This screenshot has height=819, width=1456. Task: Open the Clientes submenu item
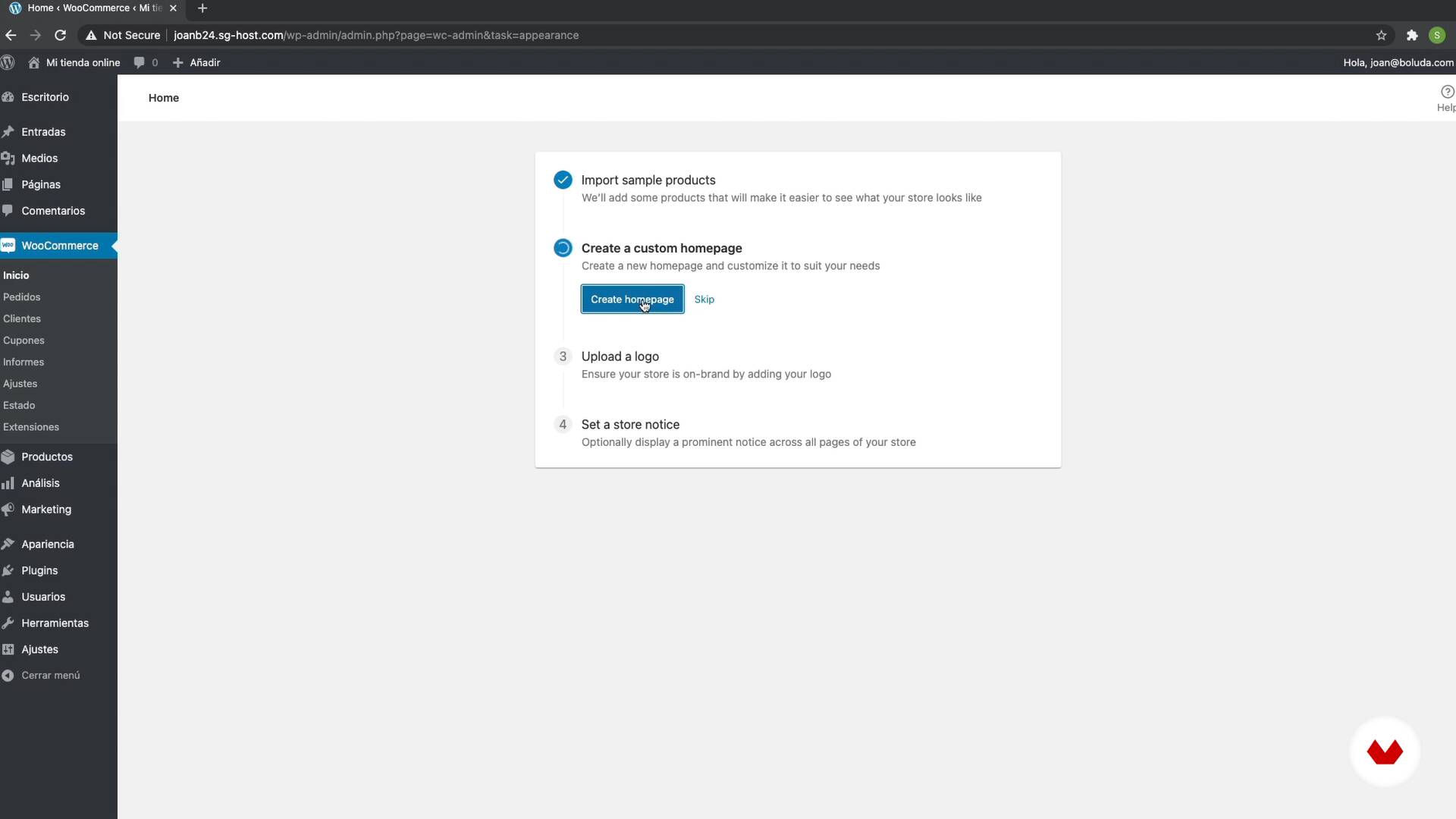[x=22, y=318]
